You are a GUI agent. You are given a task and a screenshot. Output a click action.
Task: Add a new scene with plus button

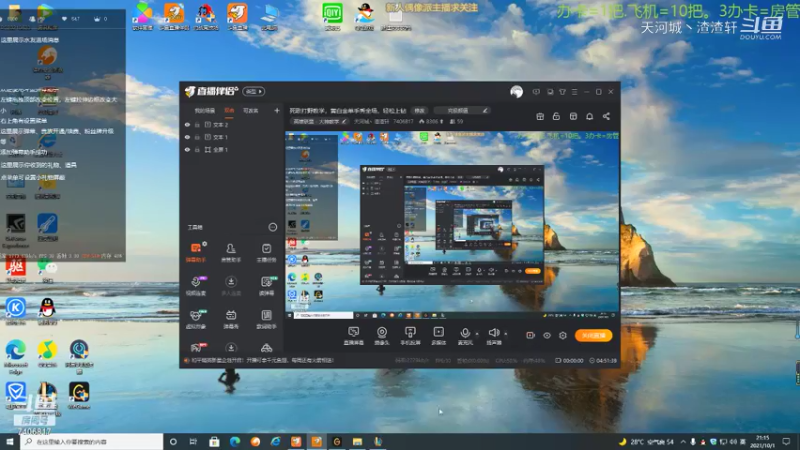pyautogui.click(x=277, y=110)
